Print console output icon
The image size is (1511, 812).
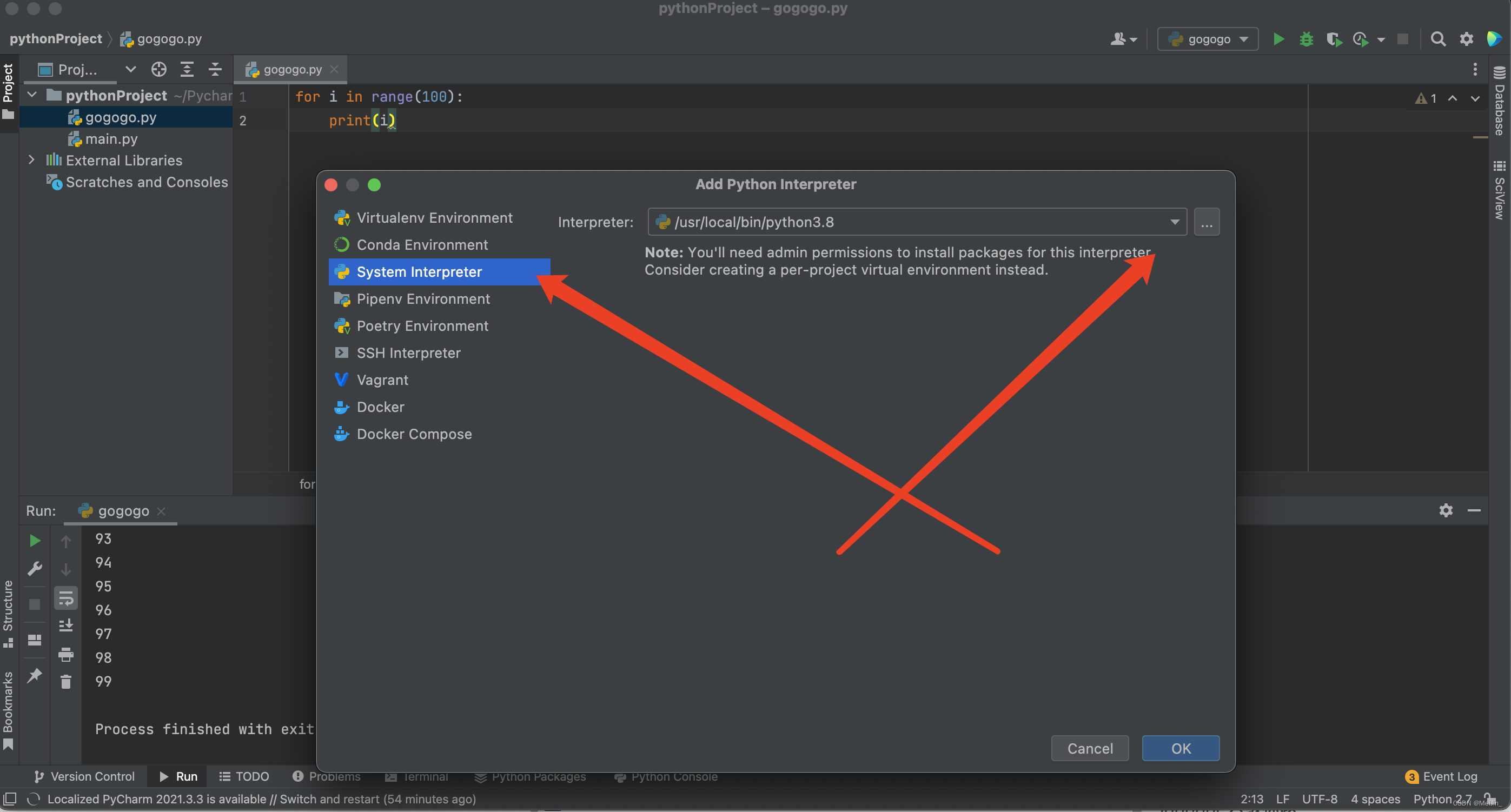[x=65, y=654]
